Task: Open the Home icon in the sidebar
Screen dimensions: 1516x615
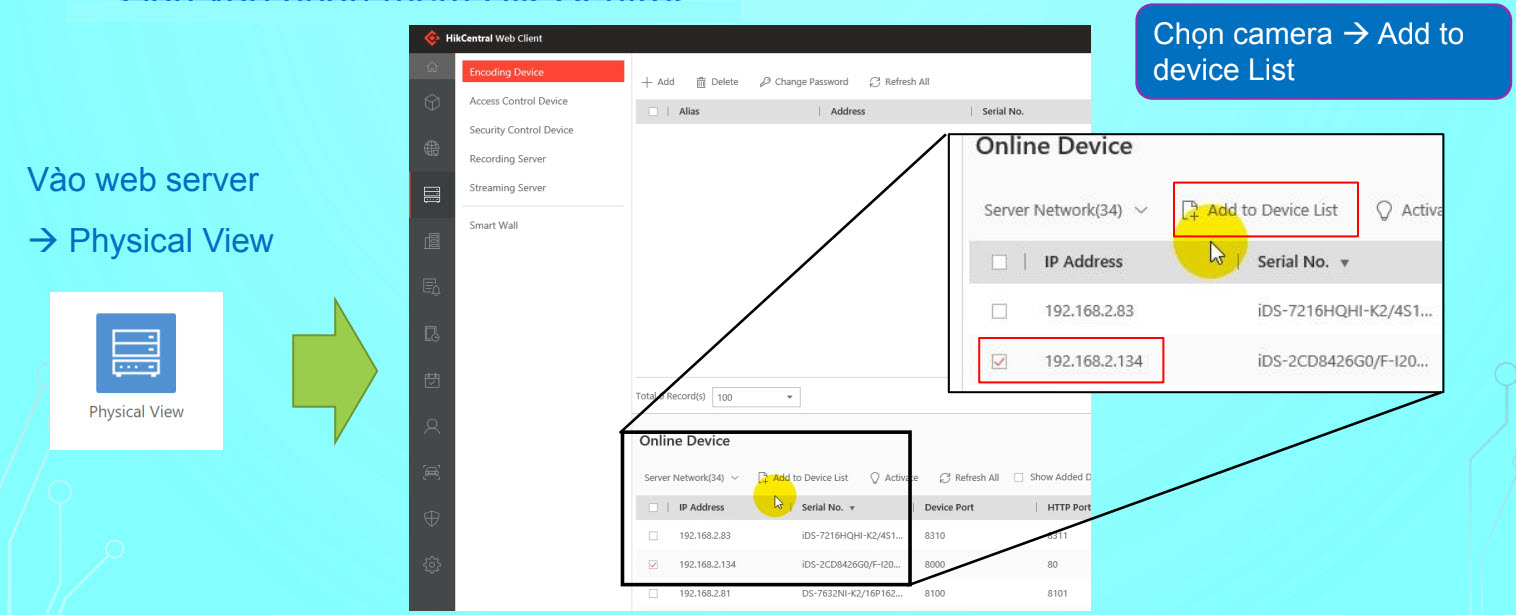Action: 432,67
